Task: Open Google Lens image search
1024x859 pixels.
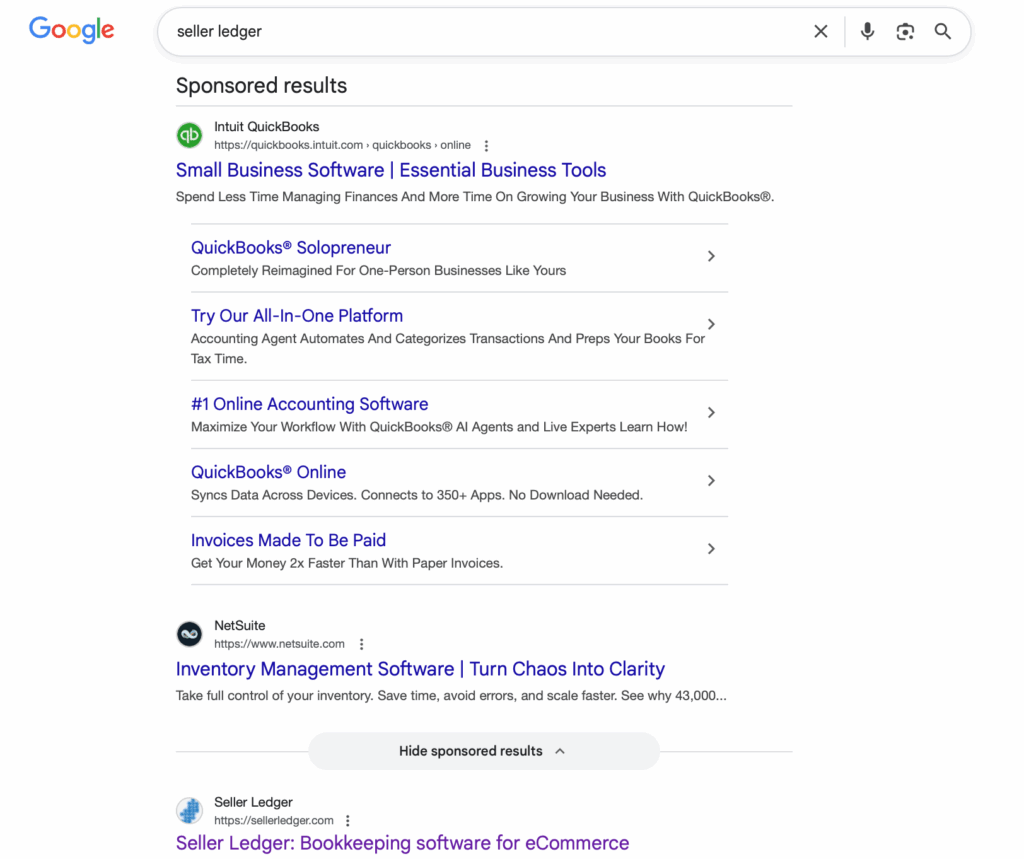Action: coord(905,32)
